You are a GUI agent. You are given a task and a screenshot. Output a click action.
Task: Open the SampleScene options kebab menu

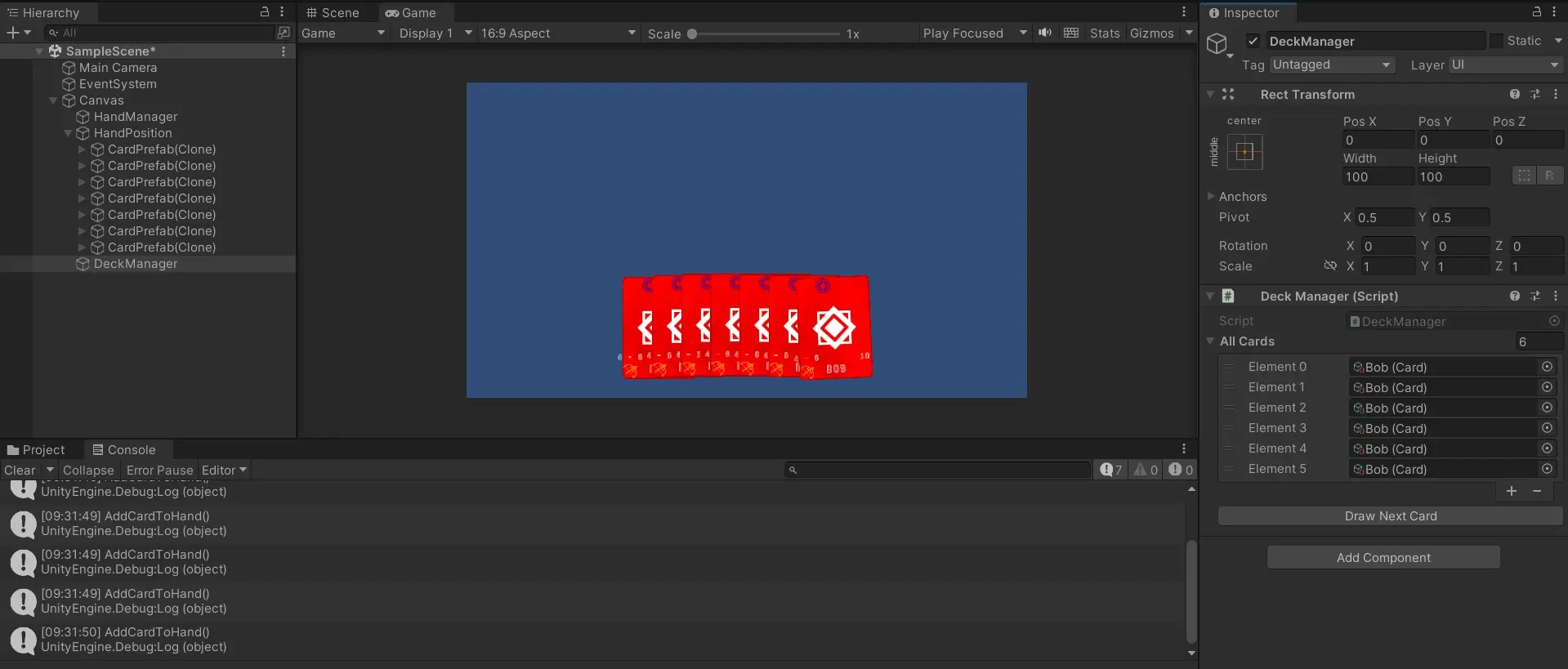pyautogui.click(x=284, y=51)
